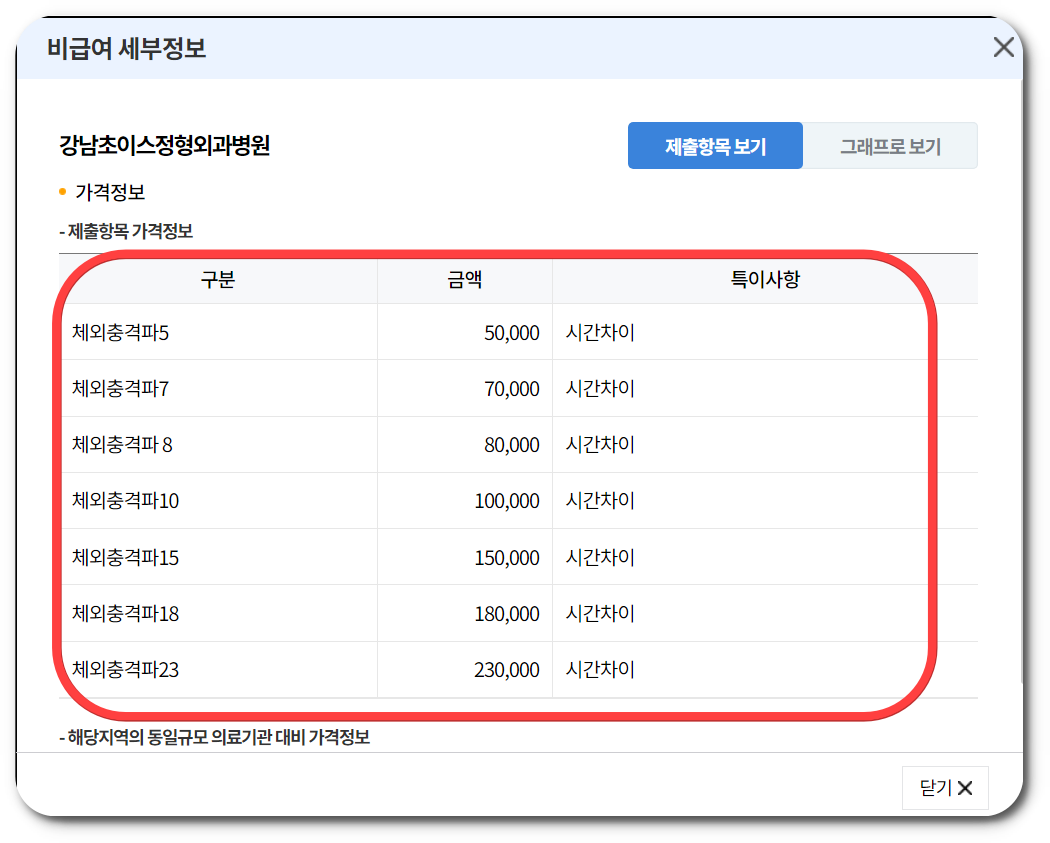1050x843 pixels.
Task: Click the 닫기 close button
Action: pyautogui.click(x=944, y=788)
